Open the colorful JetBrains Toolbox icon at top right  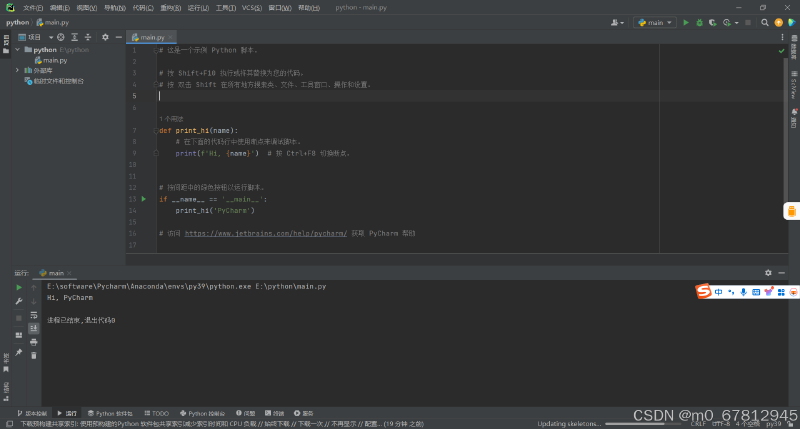click(x=791, y=22)
